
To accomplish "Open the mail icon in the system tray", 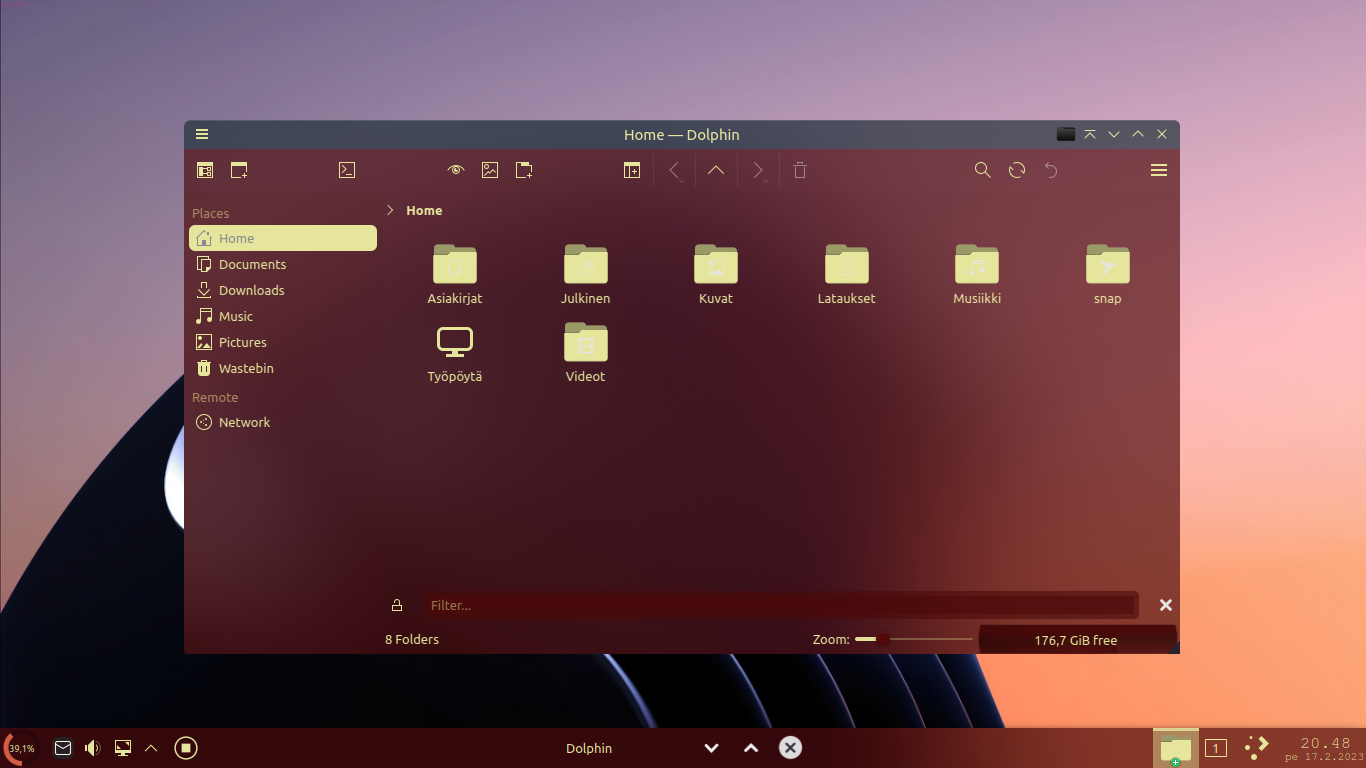I will (x=63, y=748).
